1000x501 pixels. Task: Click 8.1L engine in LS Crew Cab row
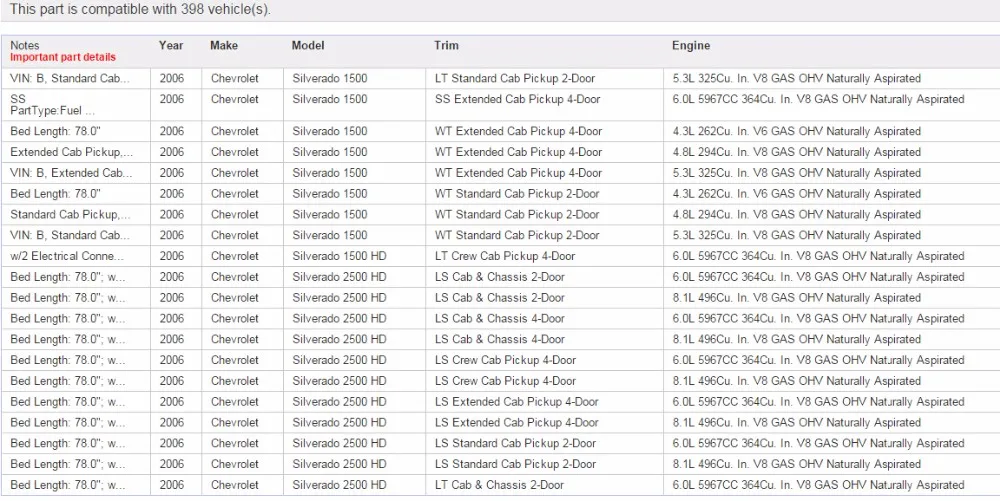click(797, 381)
